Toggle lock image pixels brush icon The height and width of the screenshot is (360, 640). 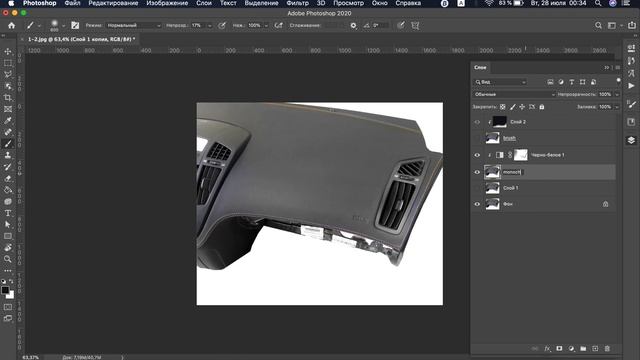click(x=513, y=107)
